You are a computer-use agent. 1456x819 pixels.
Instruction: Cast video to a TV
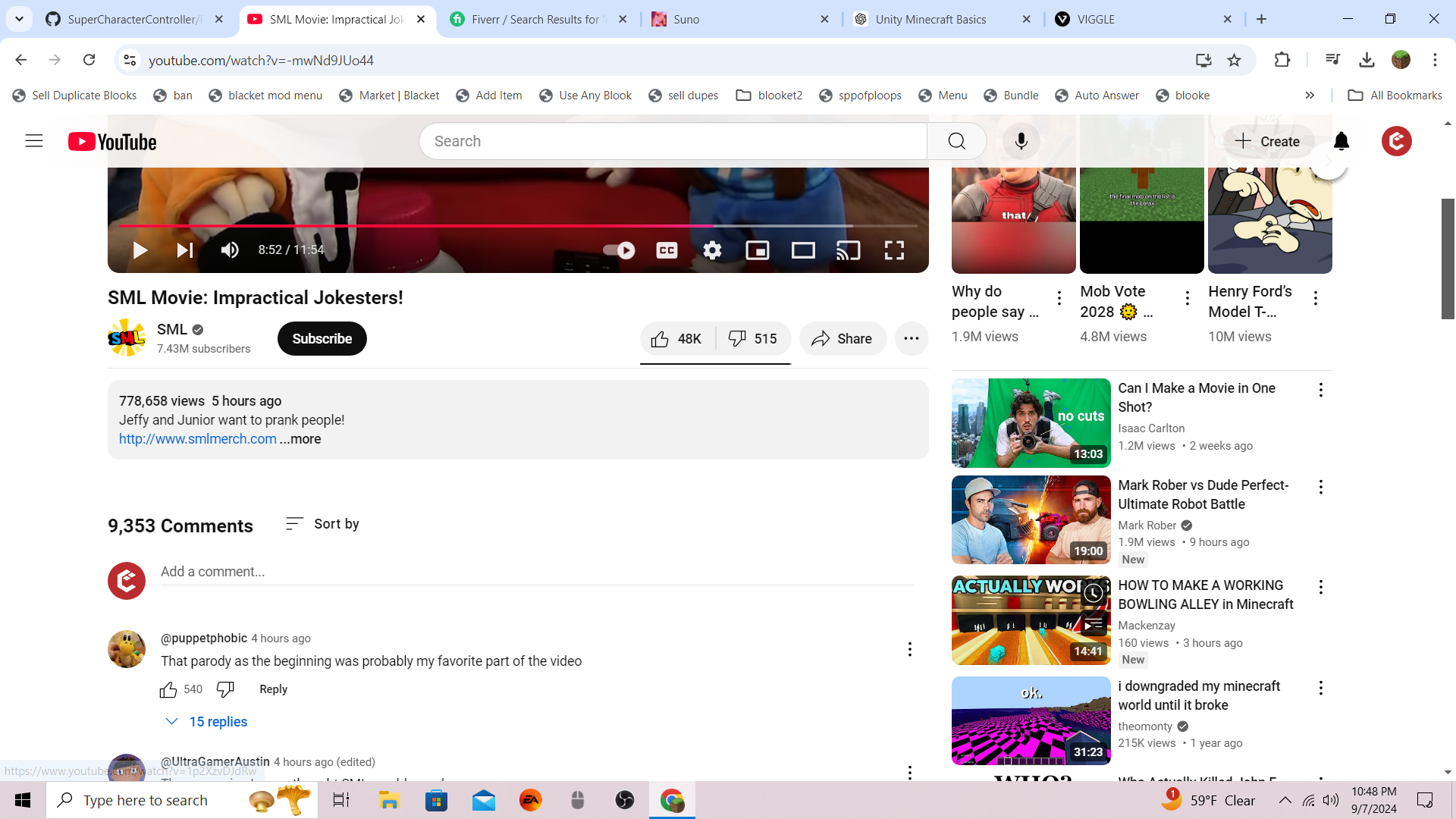(x=849, y=250)
